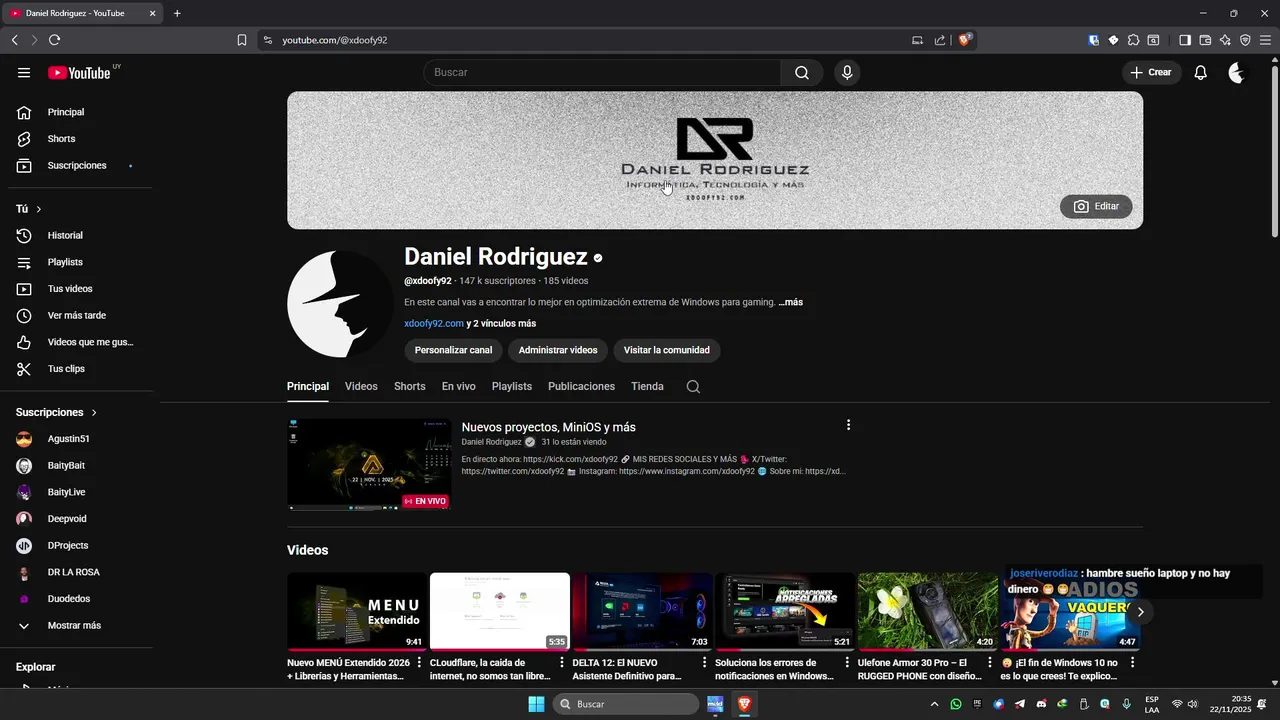Click Administrar videos button
Screen dimensions: 1280x720
[558, 350]
